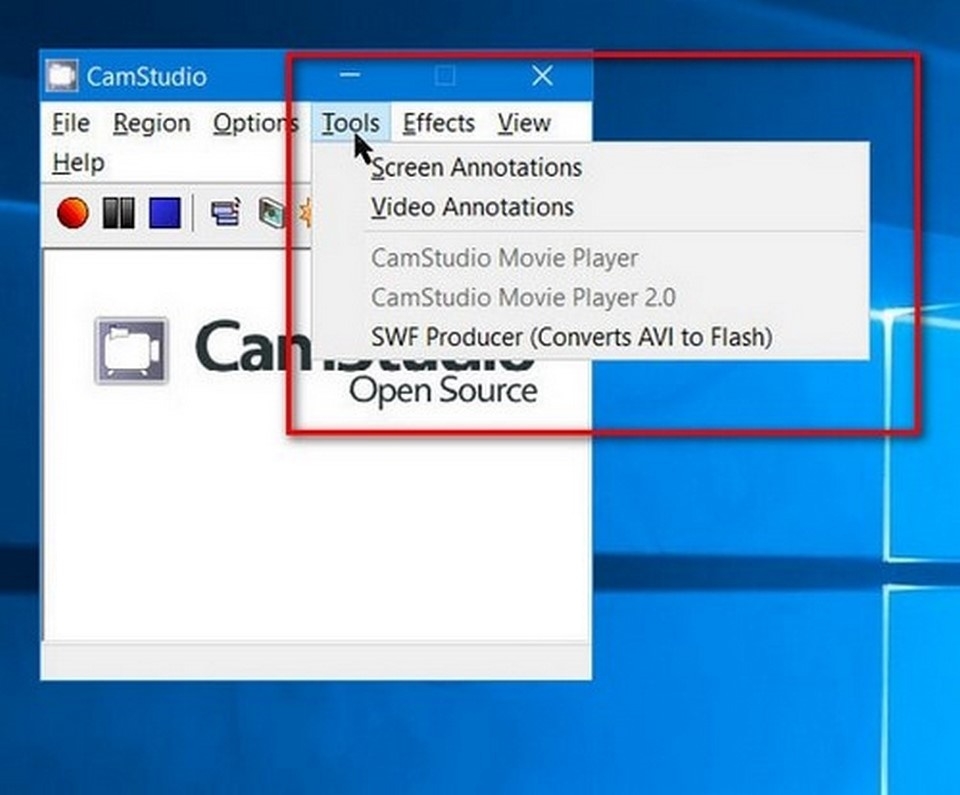Open the Region menu
The image size is (960, 795).
pos(152,123)
